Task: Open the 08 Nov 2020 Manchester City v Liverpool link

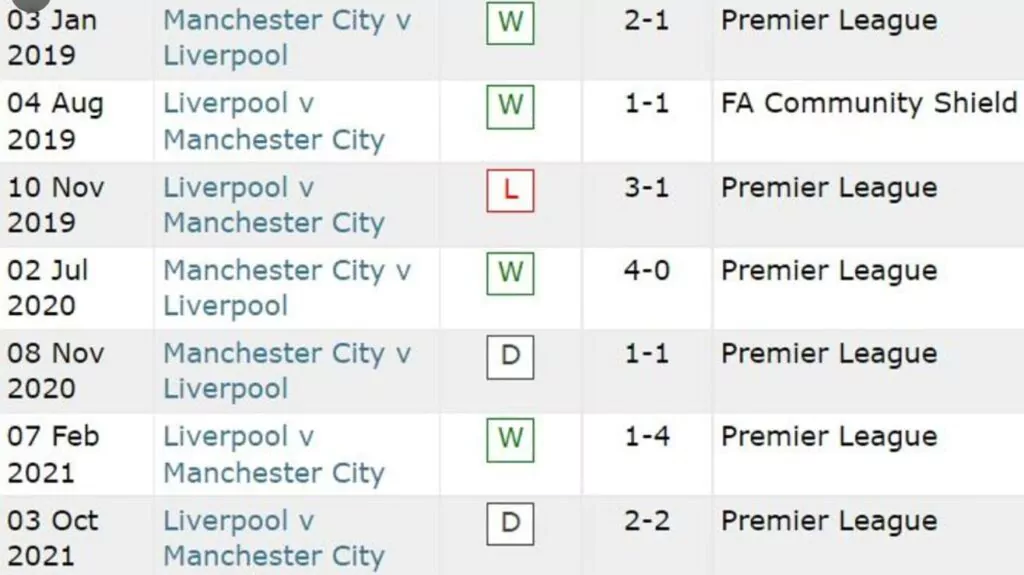Action: tap(287, 370)
